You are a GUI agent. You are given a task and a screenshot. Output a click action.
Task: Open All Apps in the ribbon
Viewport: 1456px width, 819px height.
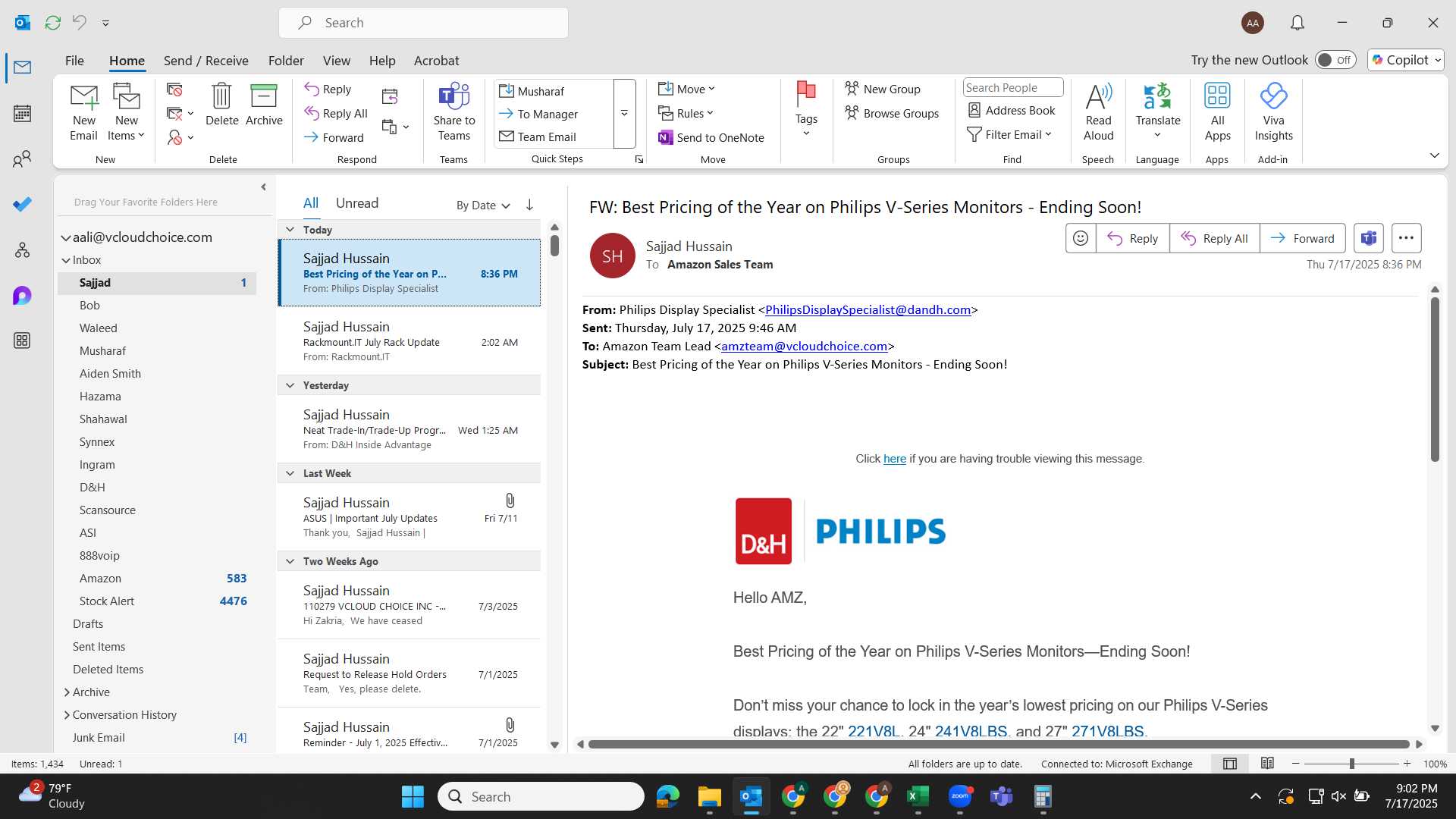(1217, 111)
